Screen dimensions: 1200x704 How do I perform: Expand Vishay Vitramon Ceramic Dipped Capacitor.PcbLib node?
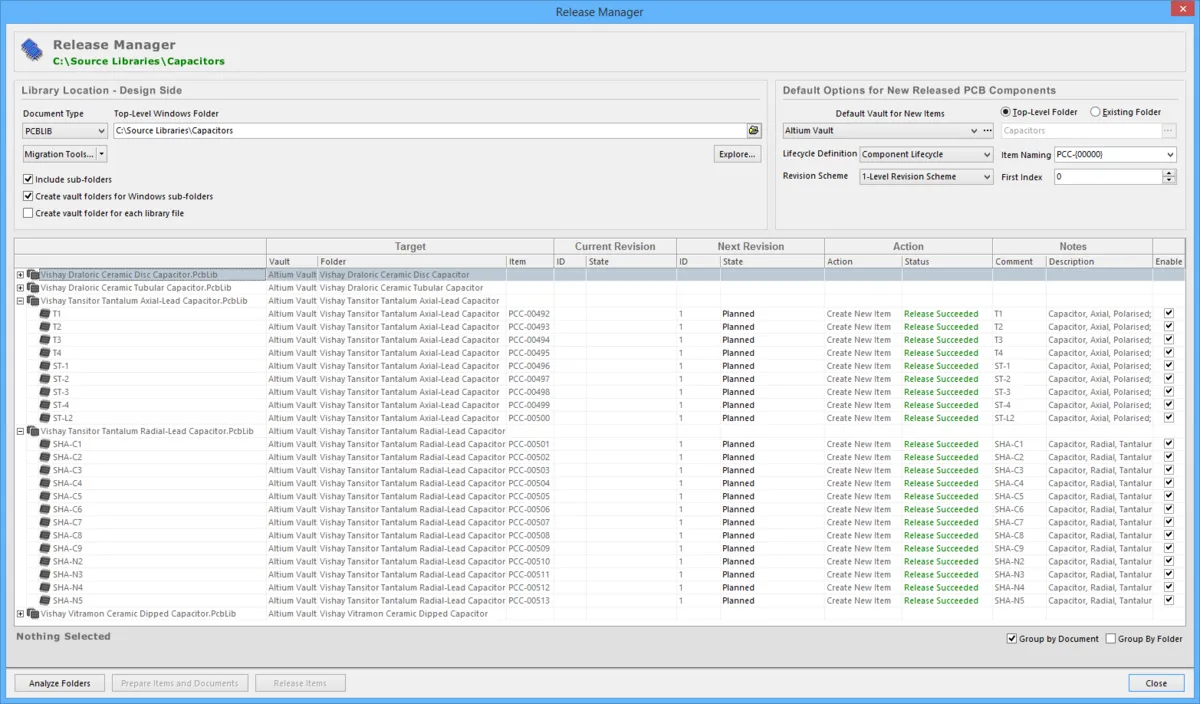21,614
